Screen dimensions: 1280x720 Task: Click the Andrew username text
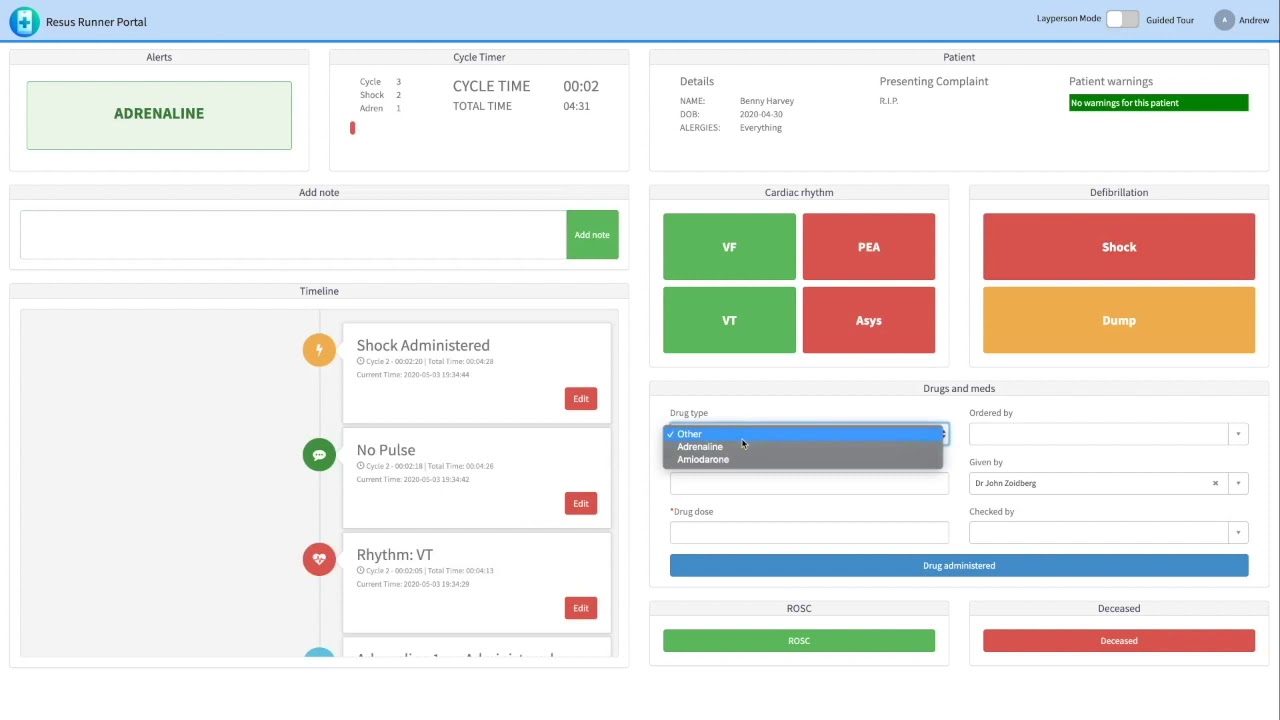1254,20
